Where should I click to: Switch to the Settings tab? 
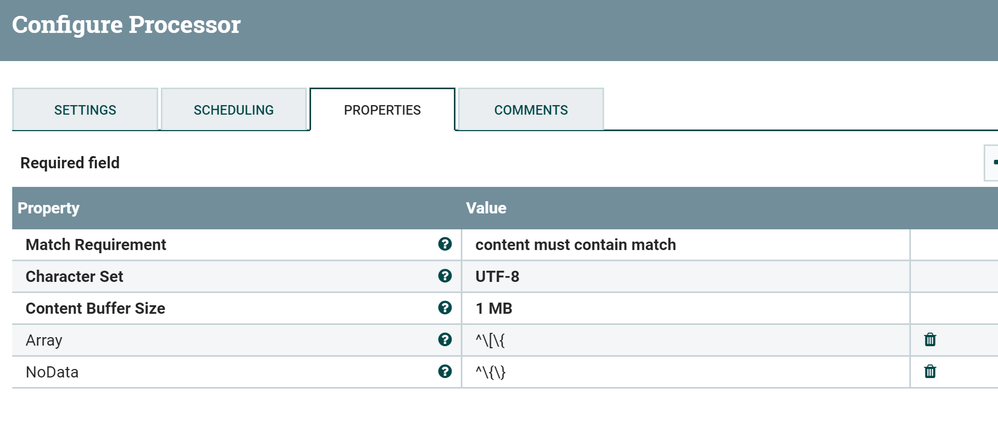(x=85, y=110)
